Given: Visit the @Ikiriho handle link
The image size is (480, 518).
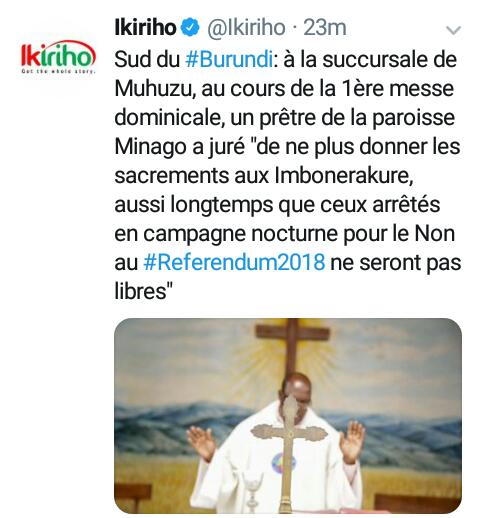Looking at the screenshot, I should [246, 28].
